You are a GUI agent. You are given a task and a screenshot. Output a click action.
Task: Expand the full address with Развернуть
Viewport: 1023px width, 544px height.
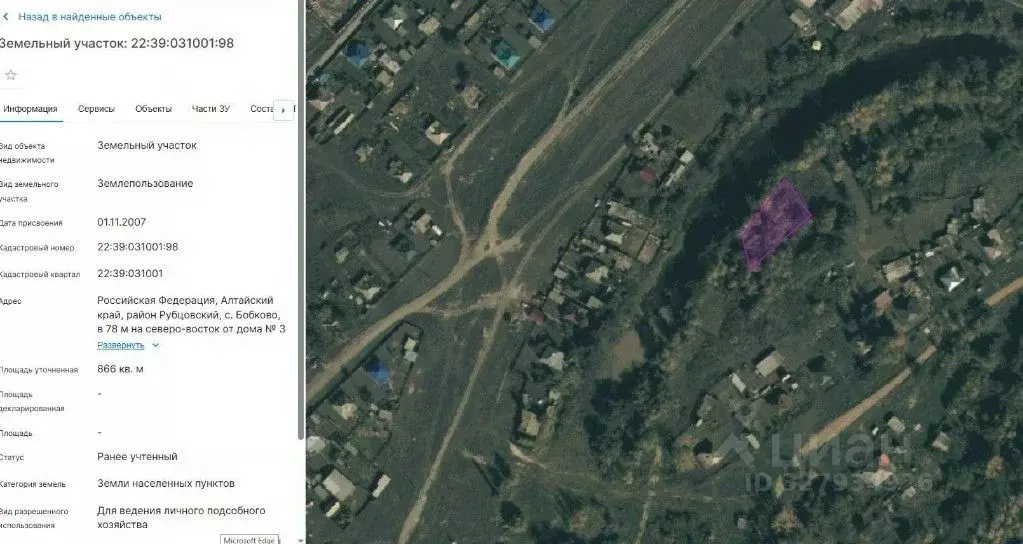point(121,345)
